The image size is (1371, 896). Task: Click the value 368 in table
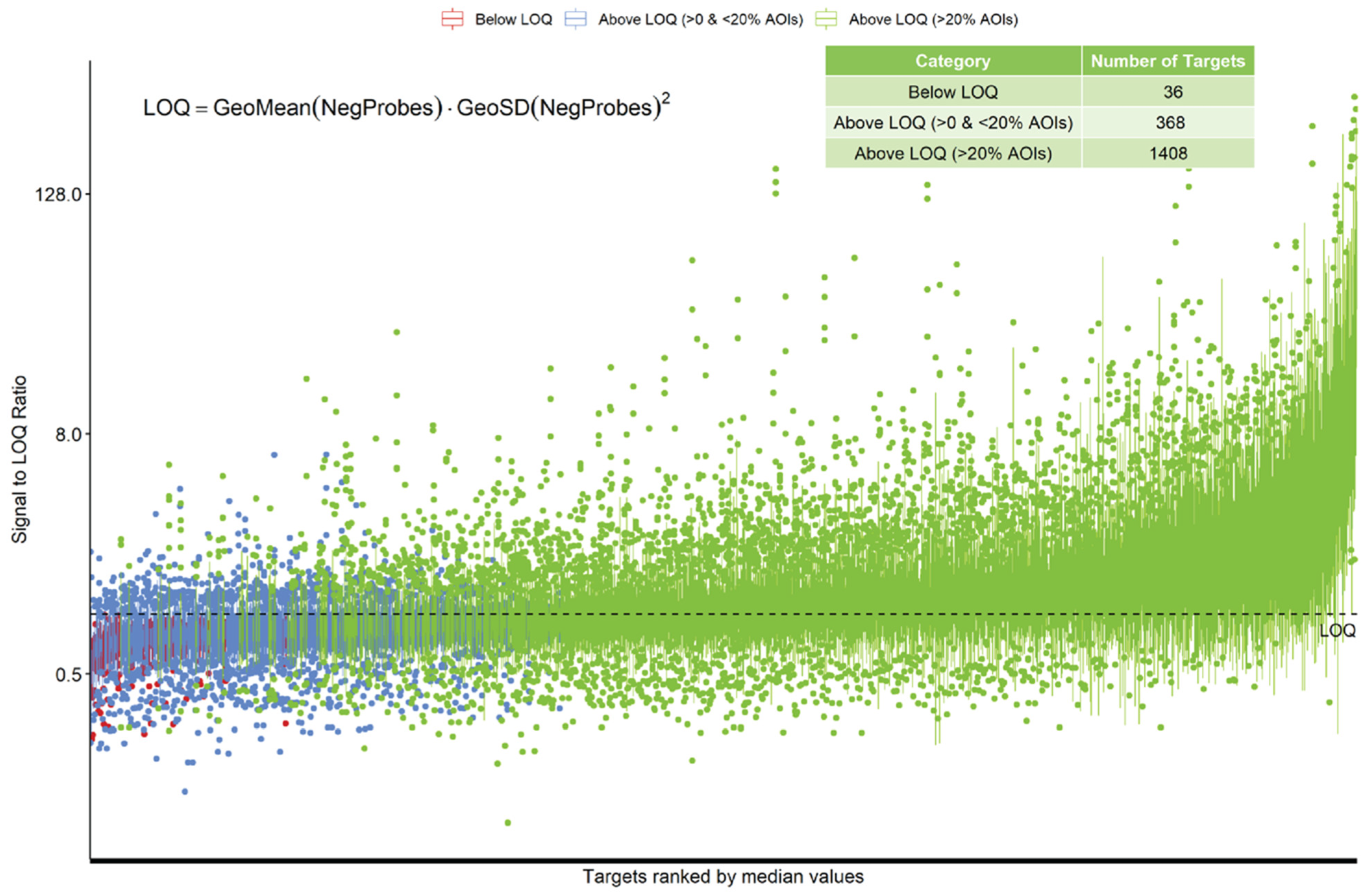click(1169, 123)
